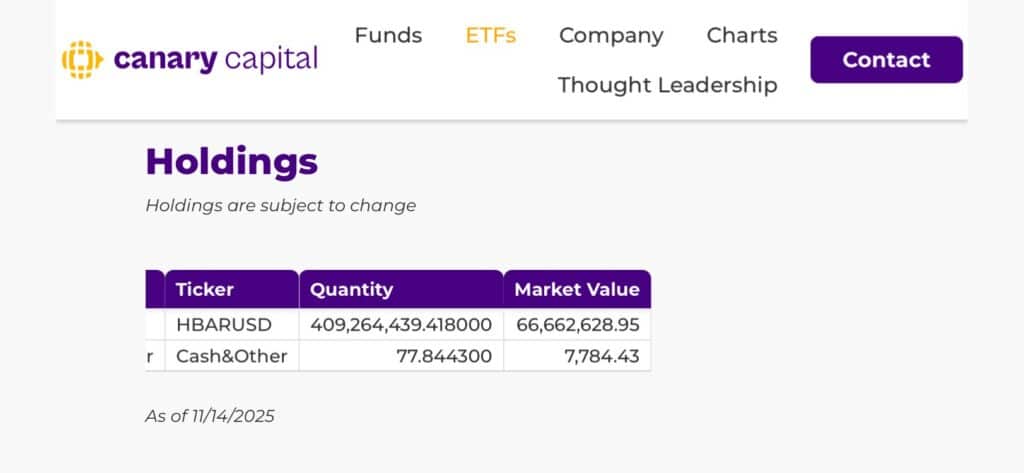
Task: Click the Holdings section heading
Action: (231, 161)
